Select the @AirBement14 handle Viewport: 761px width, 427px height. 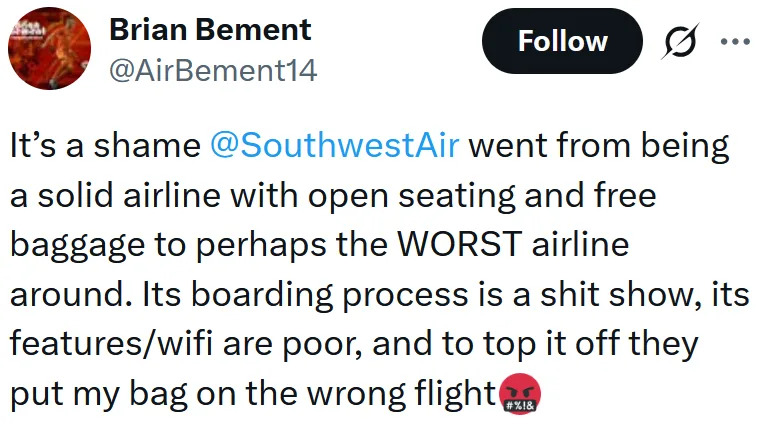(211, 71)
